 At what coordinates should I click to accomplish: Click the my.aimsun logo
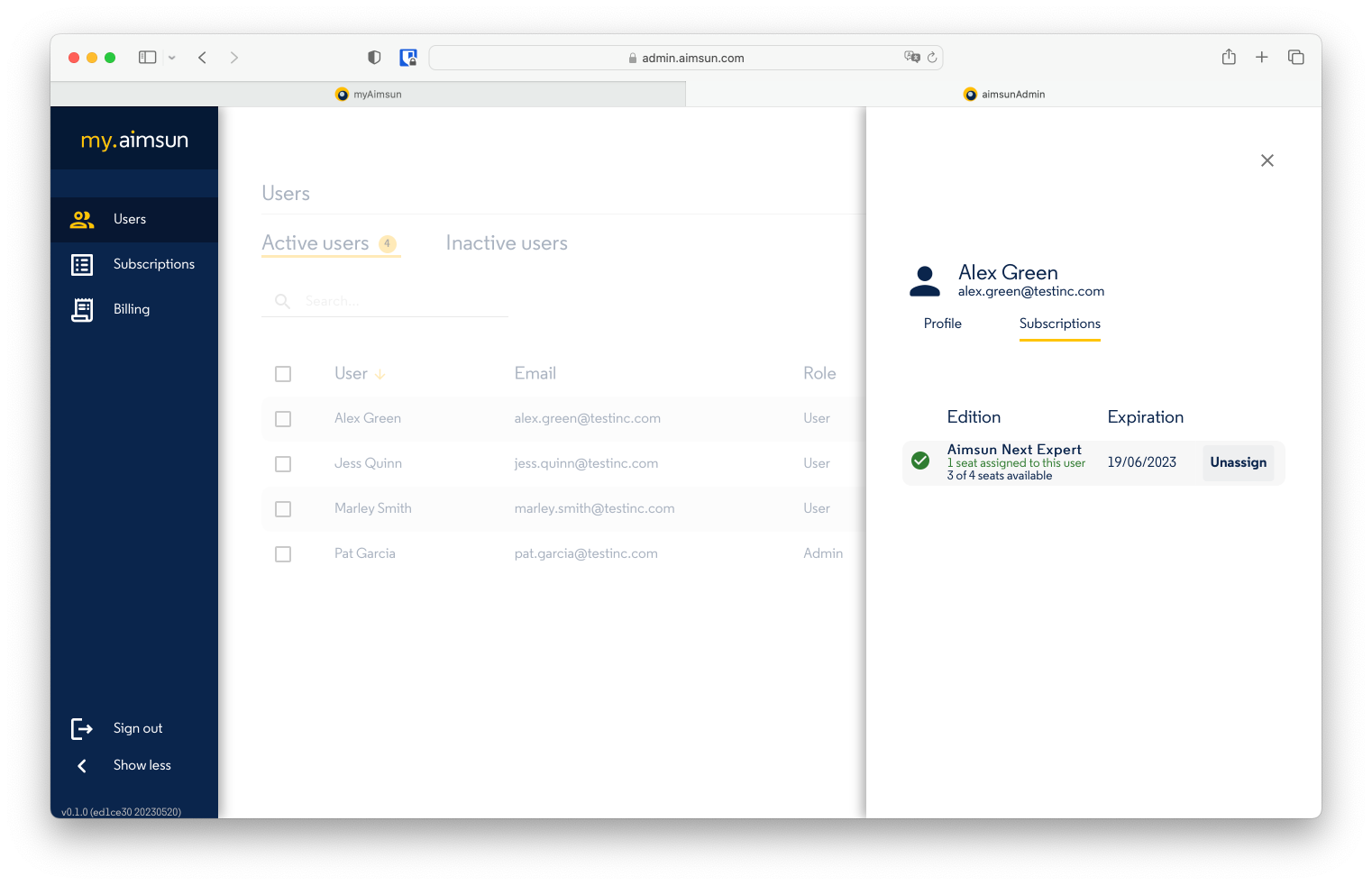click(x=134, y=140)
